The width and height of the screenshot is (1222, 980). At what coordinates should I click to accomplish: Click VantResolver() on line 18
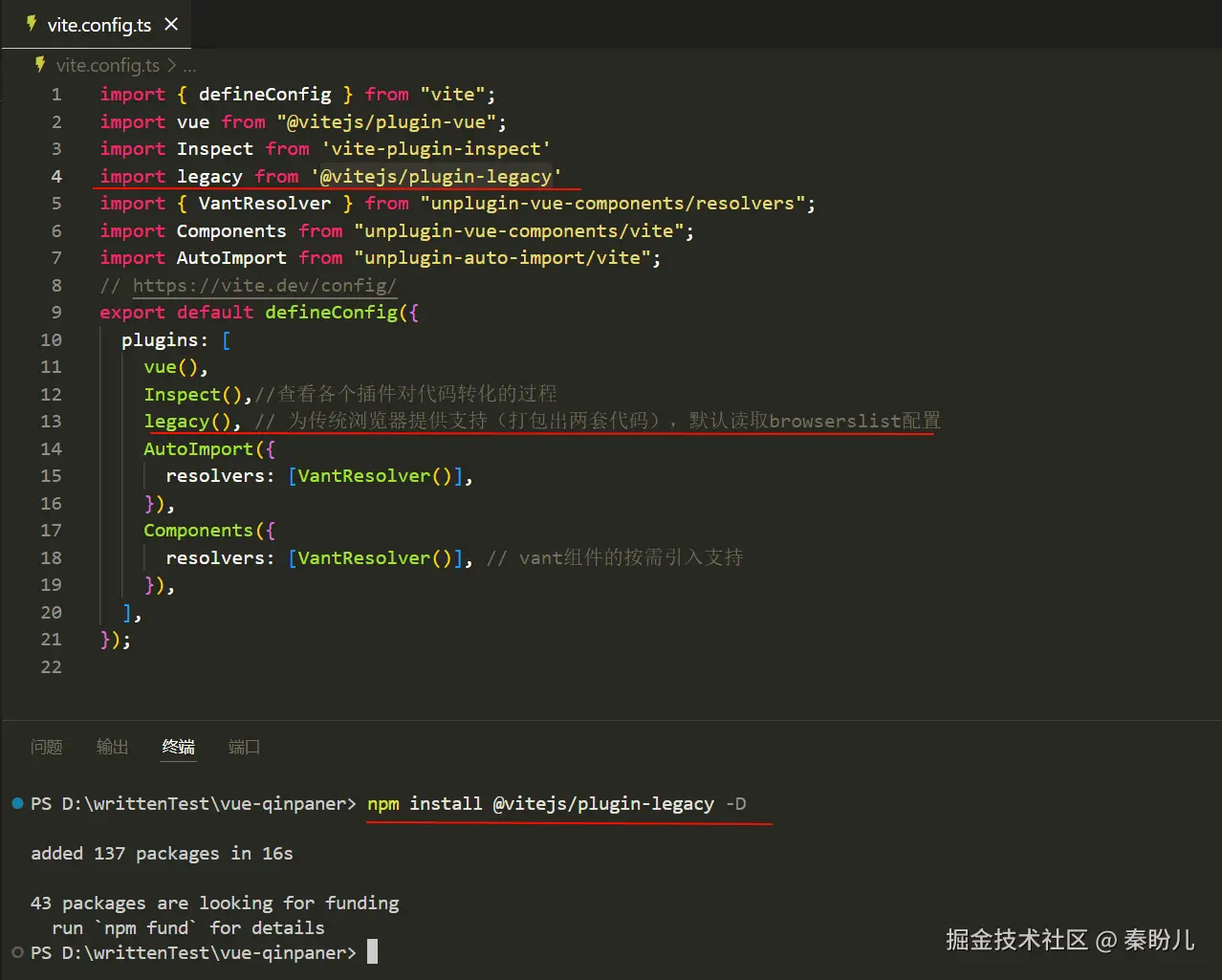[x=375, y=557]
